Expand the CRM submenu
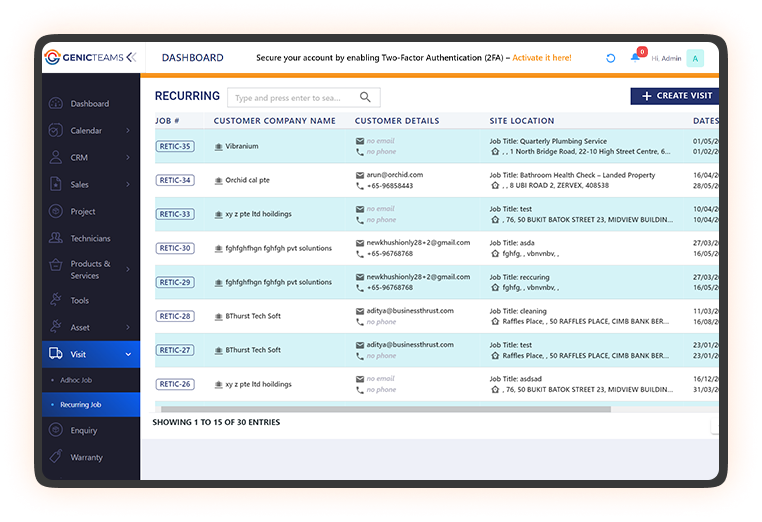Image resolution: width=762 pixels, height=522 pixels. pos(128,158)
